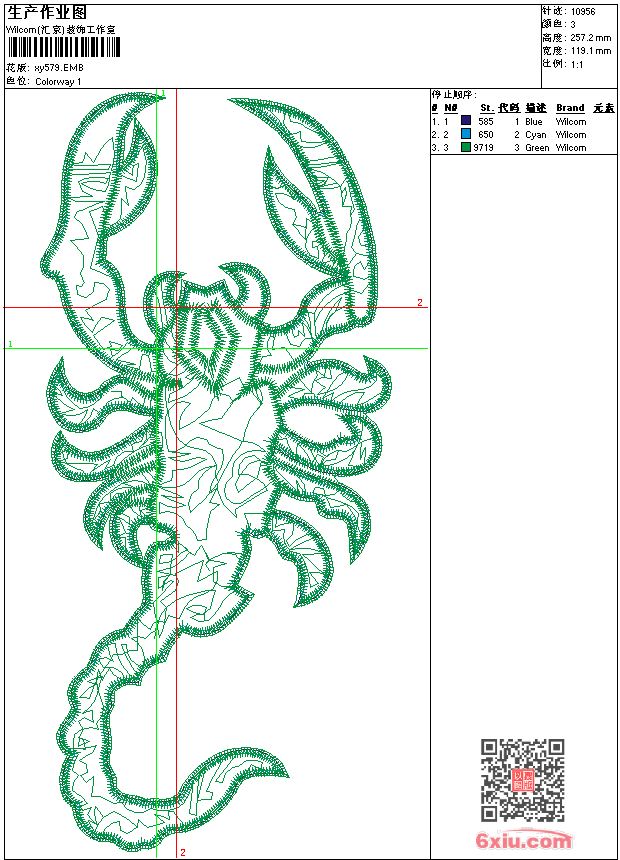Click the production worksheet title heading
Viewport: 620px width, 860px height.
(47, 11)
